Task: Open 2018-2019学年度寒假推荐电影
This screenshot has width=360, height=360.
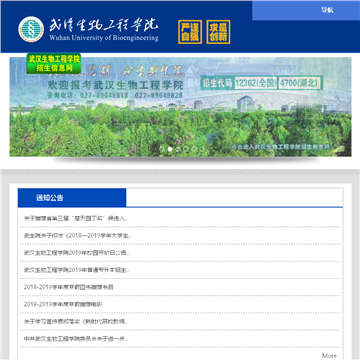Action: coord(63,304)
